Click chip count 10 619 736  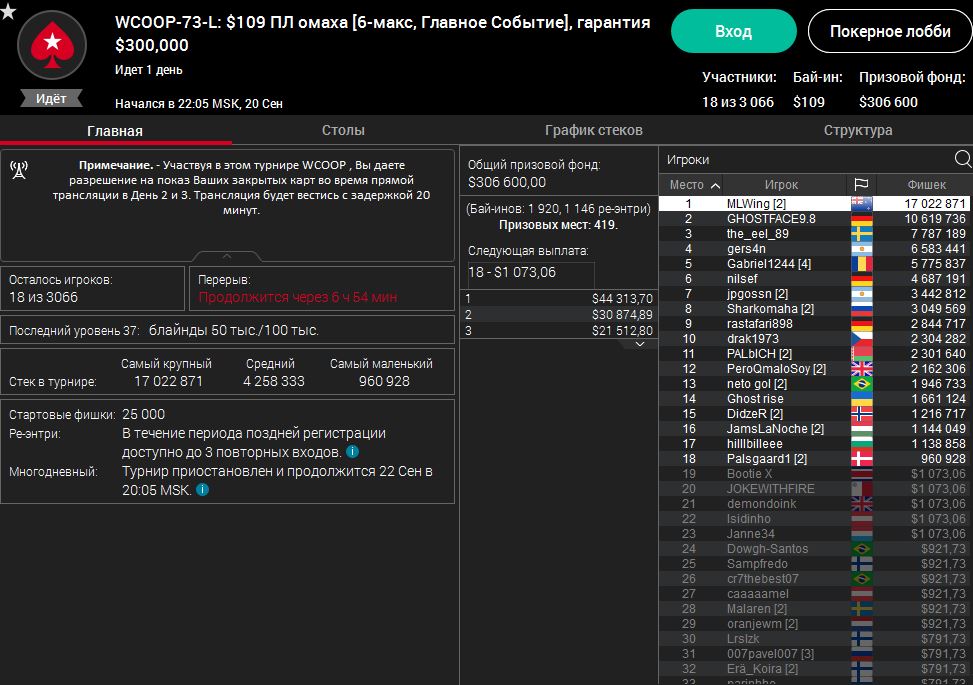click(x=935, y=218)
